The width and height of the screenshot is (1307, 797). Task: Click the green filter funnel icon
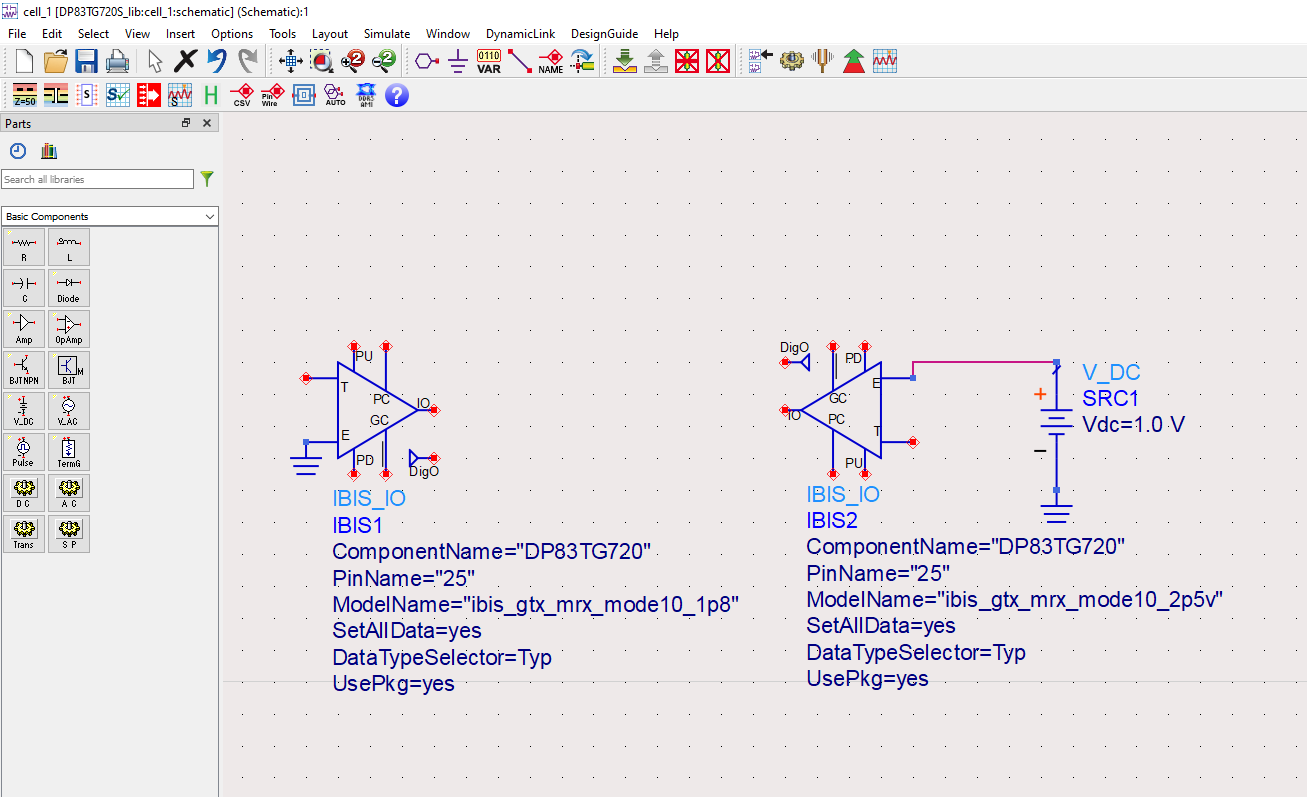coord(207,179)
